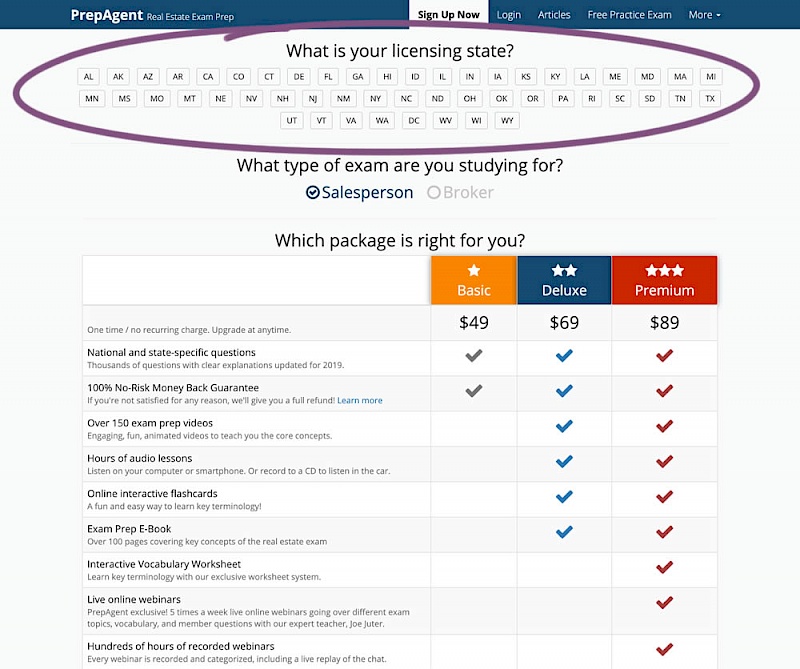Pick TX state button
This screenshot has width=800, height=669.
(709, 98)
